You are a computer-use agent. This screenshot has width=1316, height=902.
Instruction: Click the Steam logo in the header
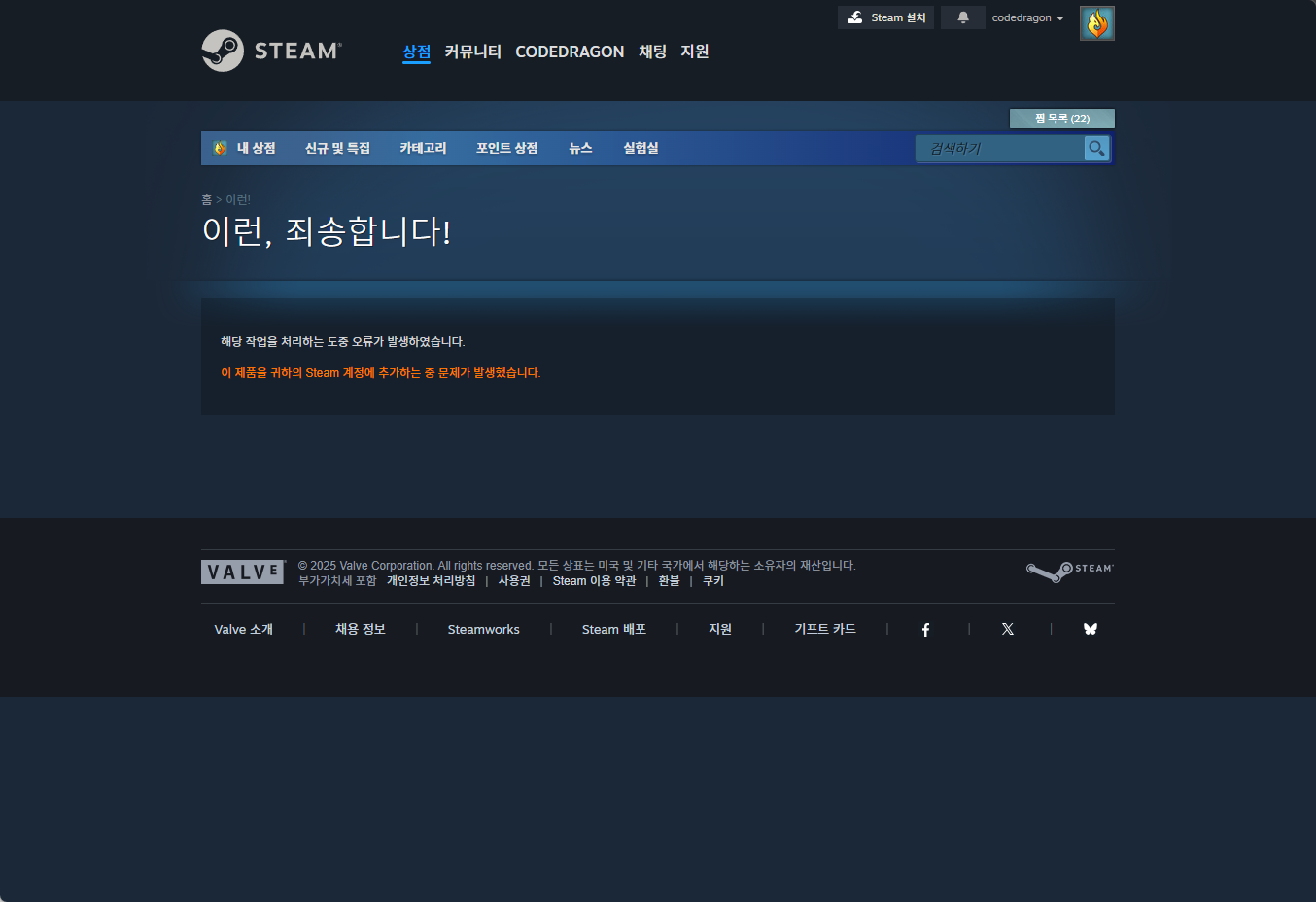click(271, 51)
